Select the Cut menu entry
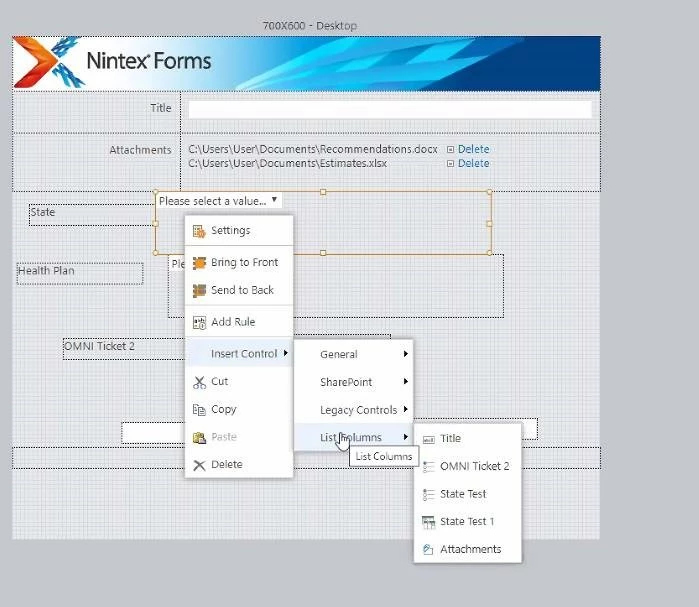The width and height of the screenshot is (699, 607). [239, 381]
